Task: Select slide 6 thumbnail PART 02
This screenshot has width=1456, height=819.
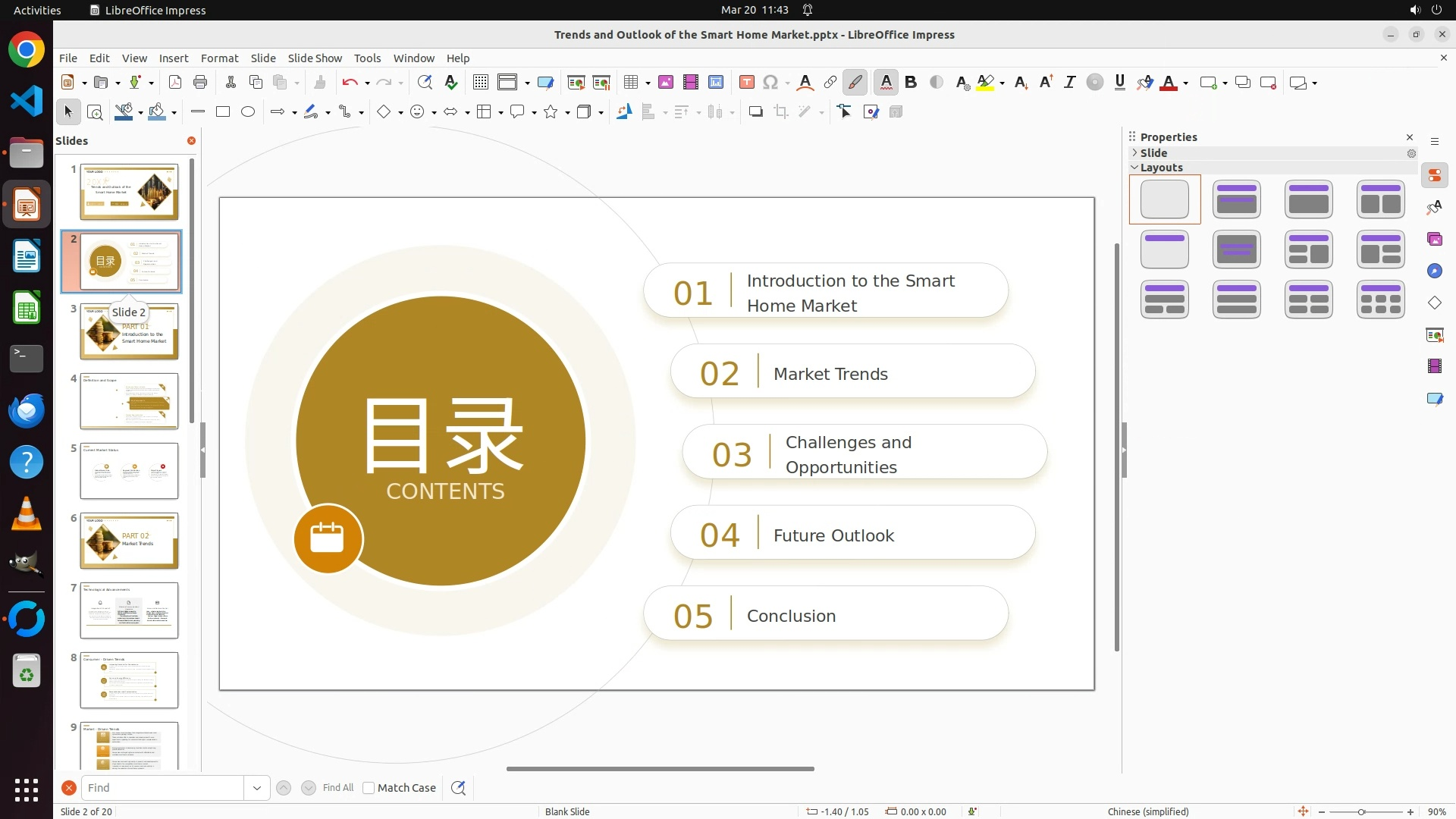Action: click(129, 541)
